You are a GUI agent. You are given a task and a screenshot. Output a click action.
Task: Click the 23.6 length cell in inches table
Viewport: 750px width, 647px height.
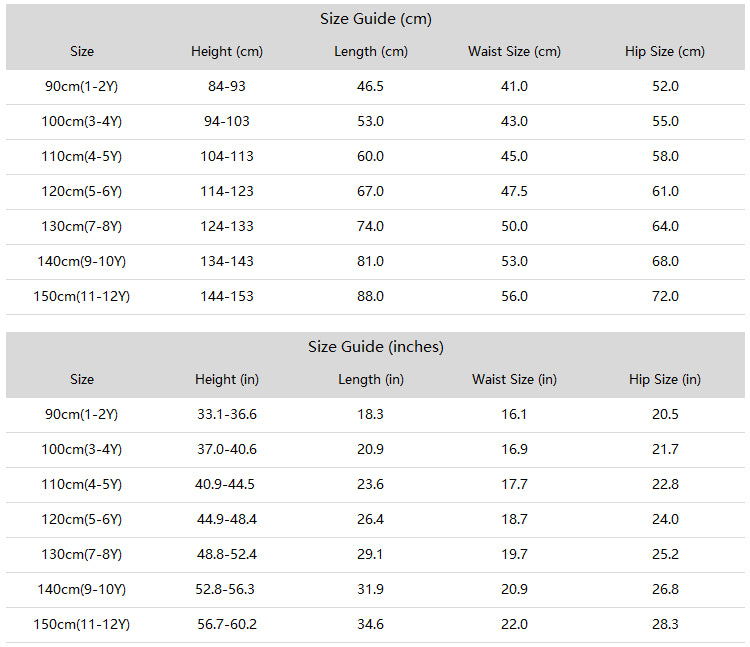[x=370, y=484]
